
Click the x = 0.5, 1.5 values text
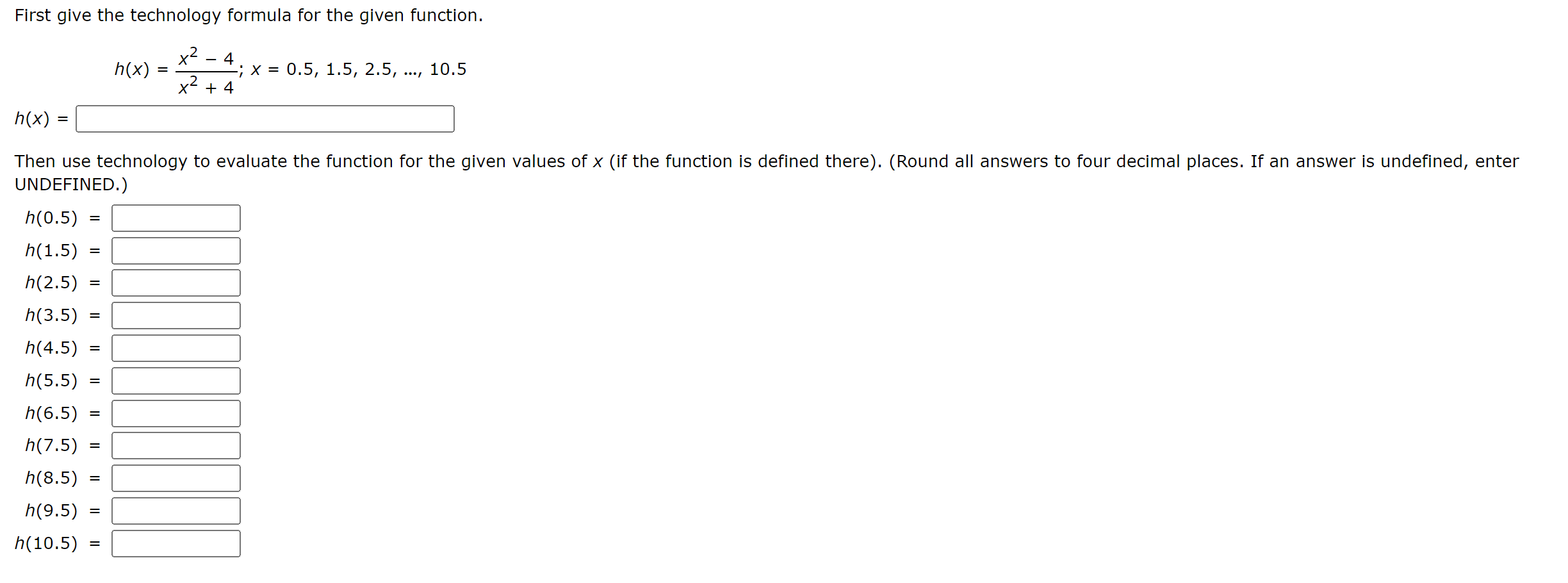pos(359,69)
